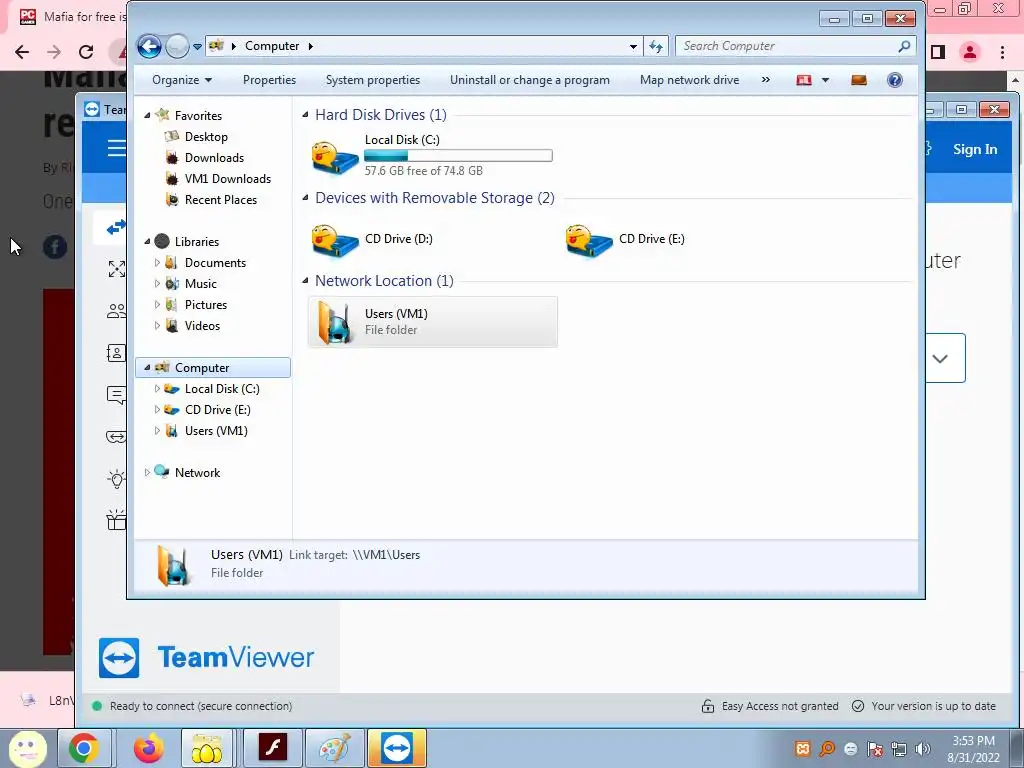The height and width of the screenshot is (768, 1024).
Task: Select the CD Drive (E:) icon in main pane
Action: tap(588, 240)
